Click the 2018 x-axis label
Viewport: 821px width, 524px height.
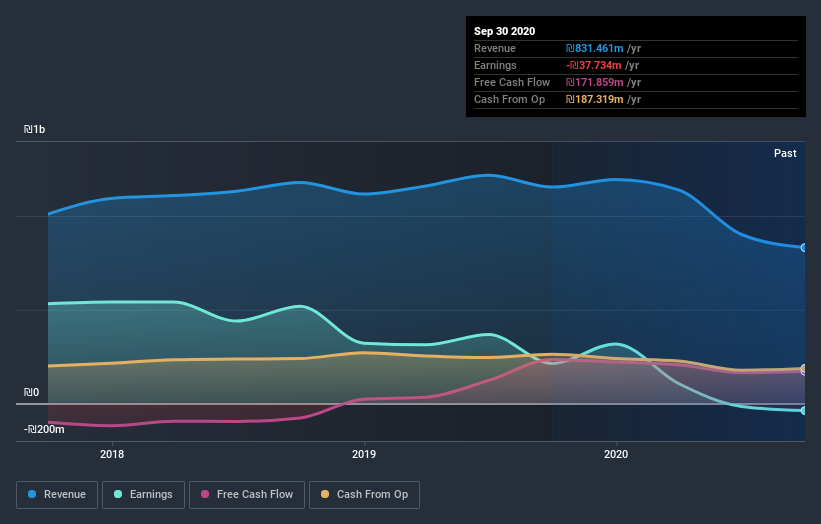tap(112, 454)
